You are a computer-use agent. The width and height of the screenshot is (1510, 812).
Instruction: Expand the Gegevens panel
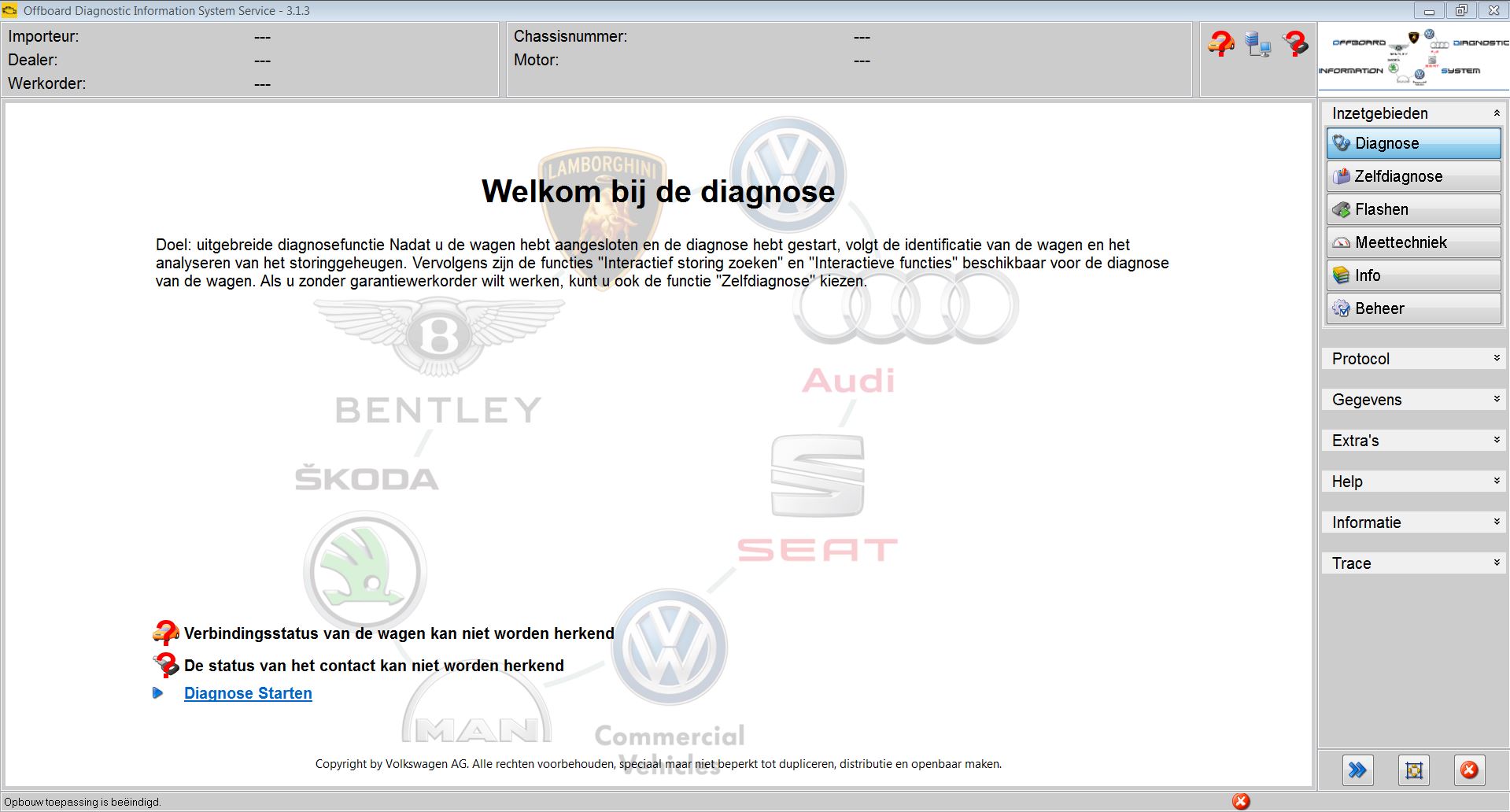[x=1413, y=400]
